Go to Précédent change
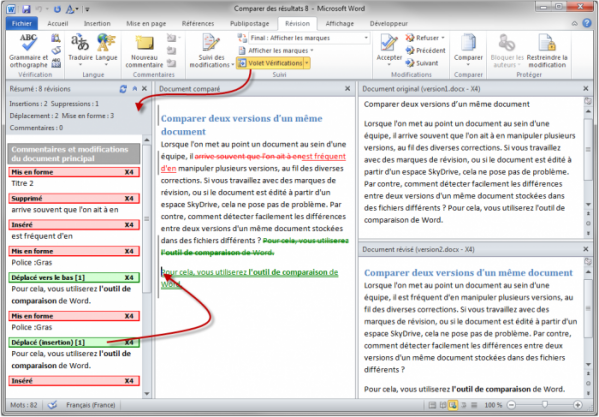The height and width of the screenshot is (417, 599). coord(426,50)
